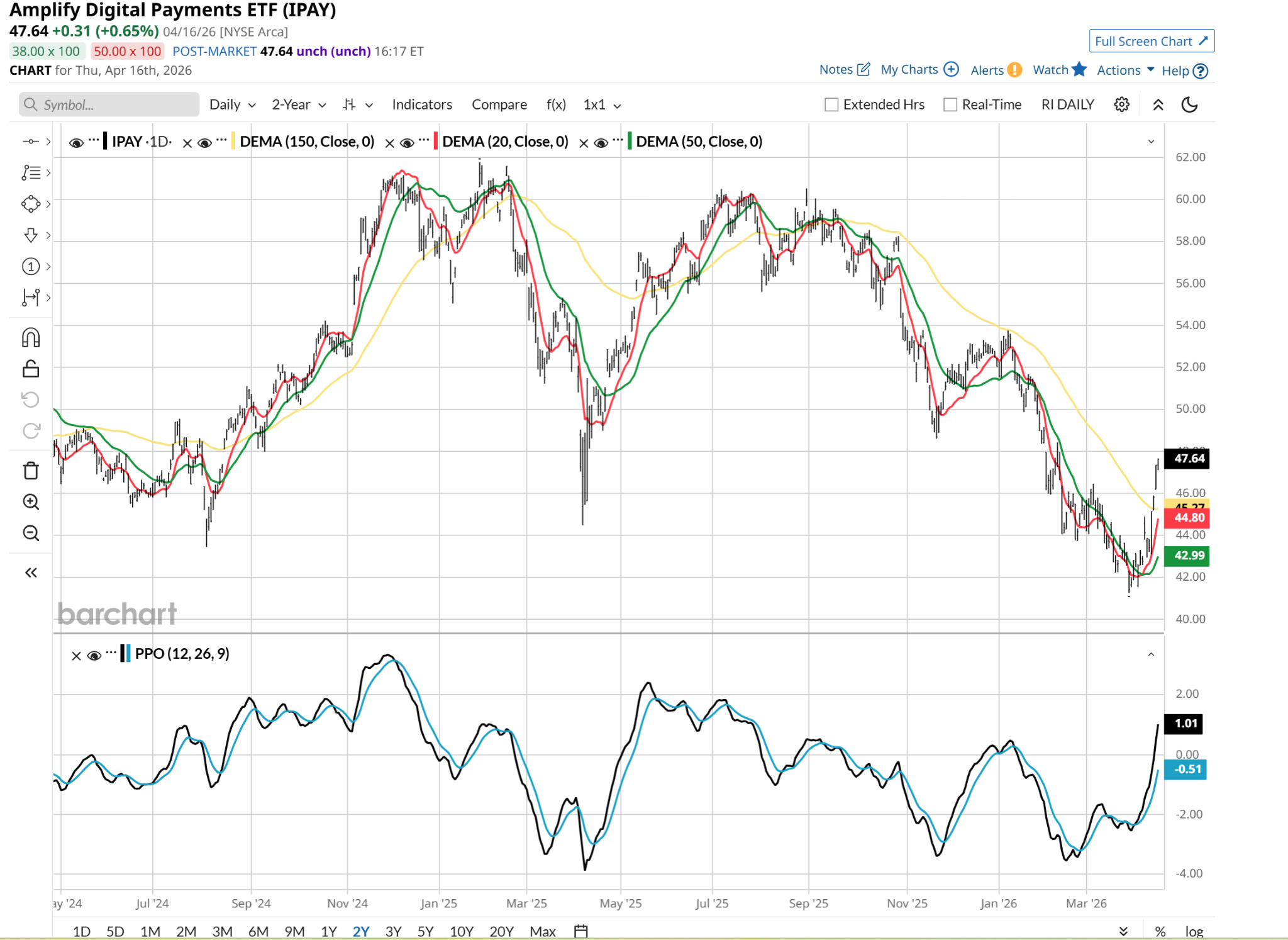Click the Full Screen Chart button
Image resolution: width=1288 pixels, height=940 pixels.
coord(1151,41)
